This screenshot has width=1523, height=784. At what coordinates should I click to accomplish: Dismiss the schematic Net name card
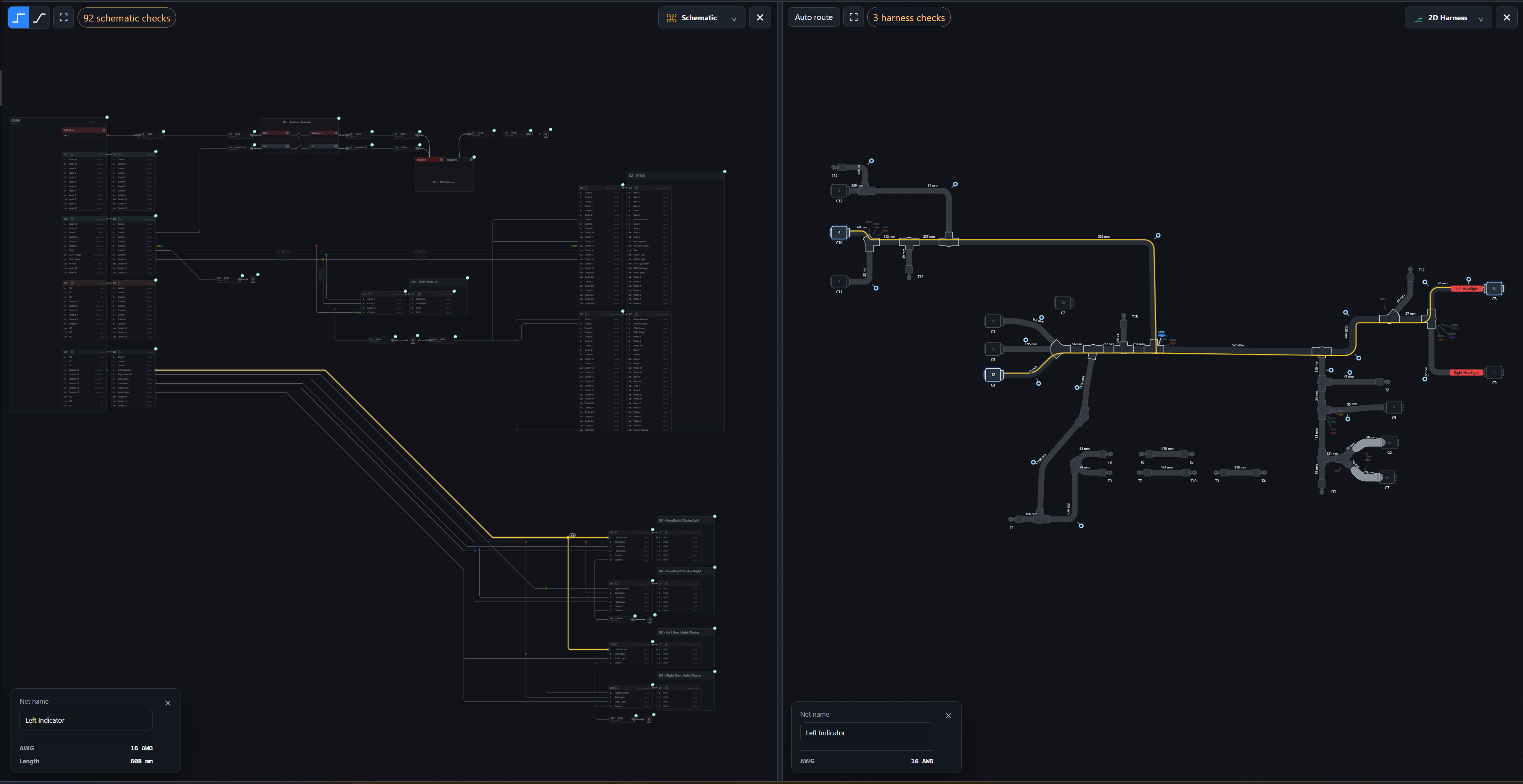pos(168,703)
